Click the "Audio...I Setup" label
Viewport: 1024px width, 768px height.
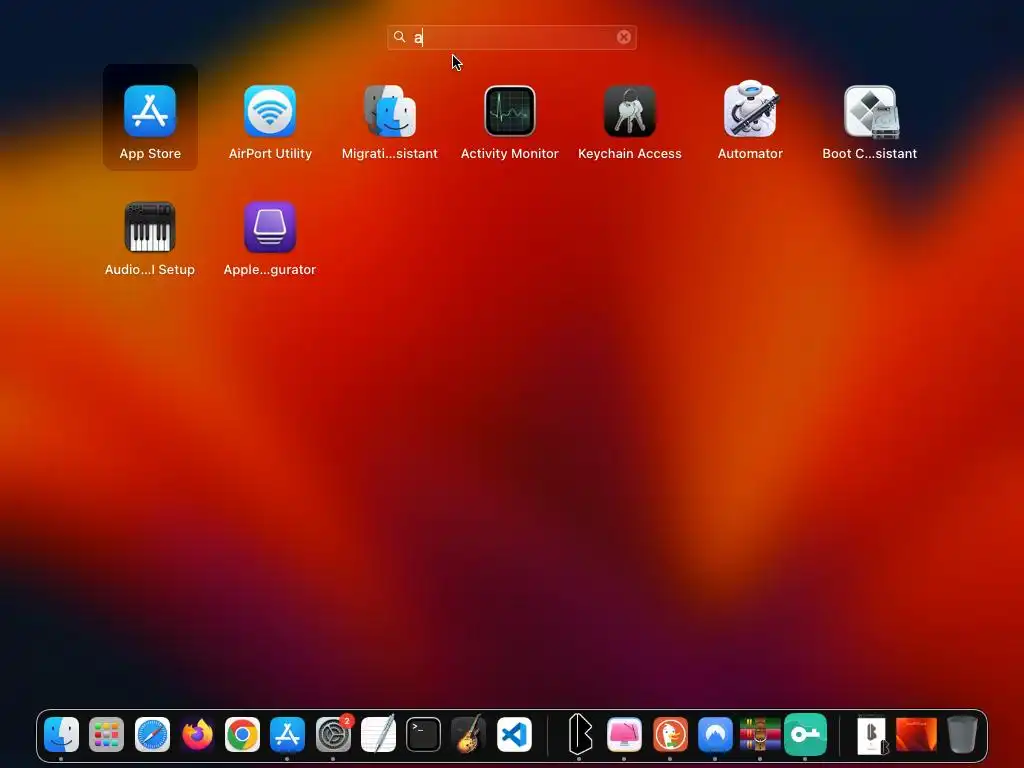point(150,270)
